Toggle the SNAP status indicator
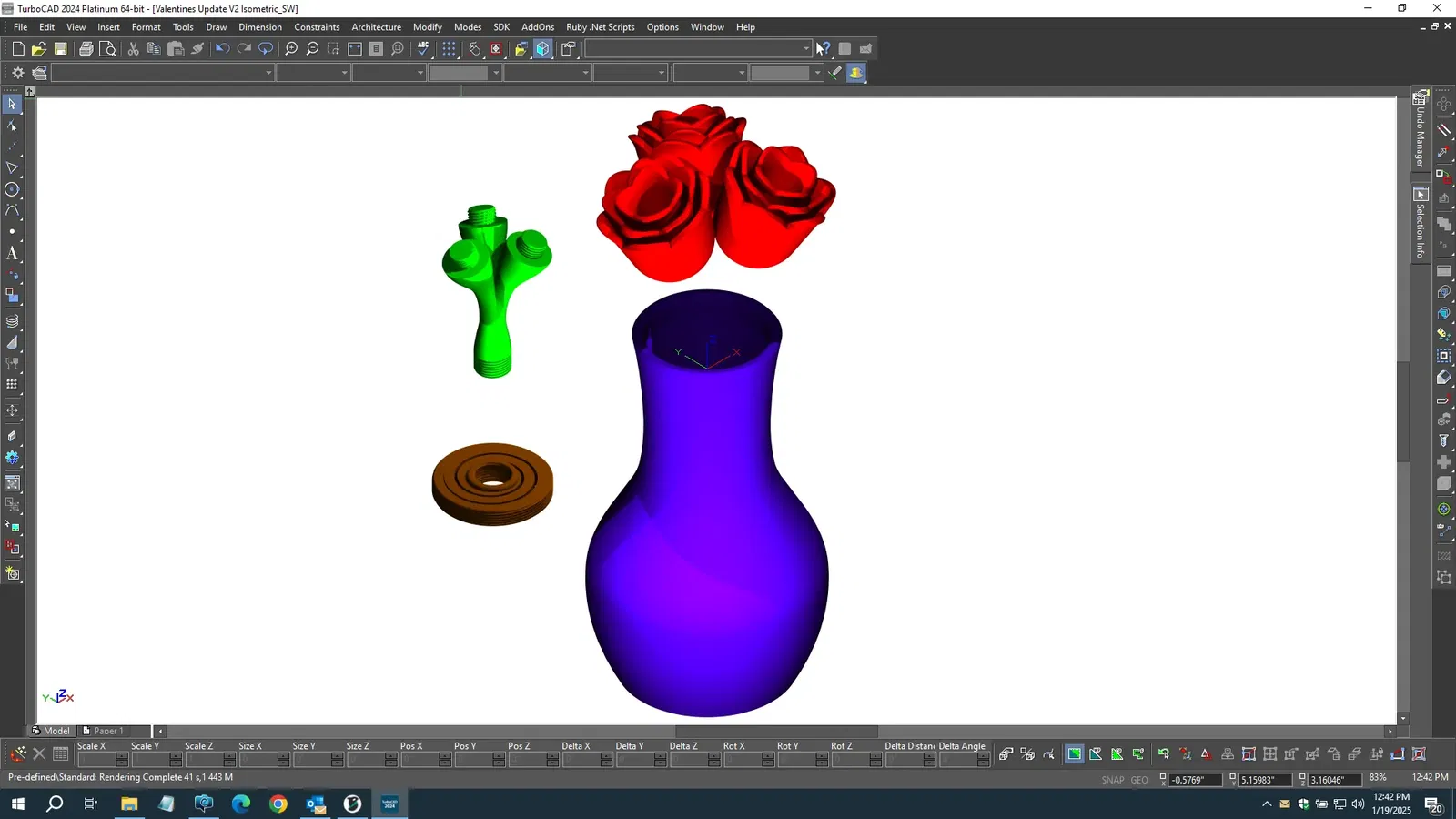Viewport: 1456px width, 819px height. pyautogui.click(x=1112, y=780)
